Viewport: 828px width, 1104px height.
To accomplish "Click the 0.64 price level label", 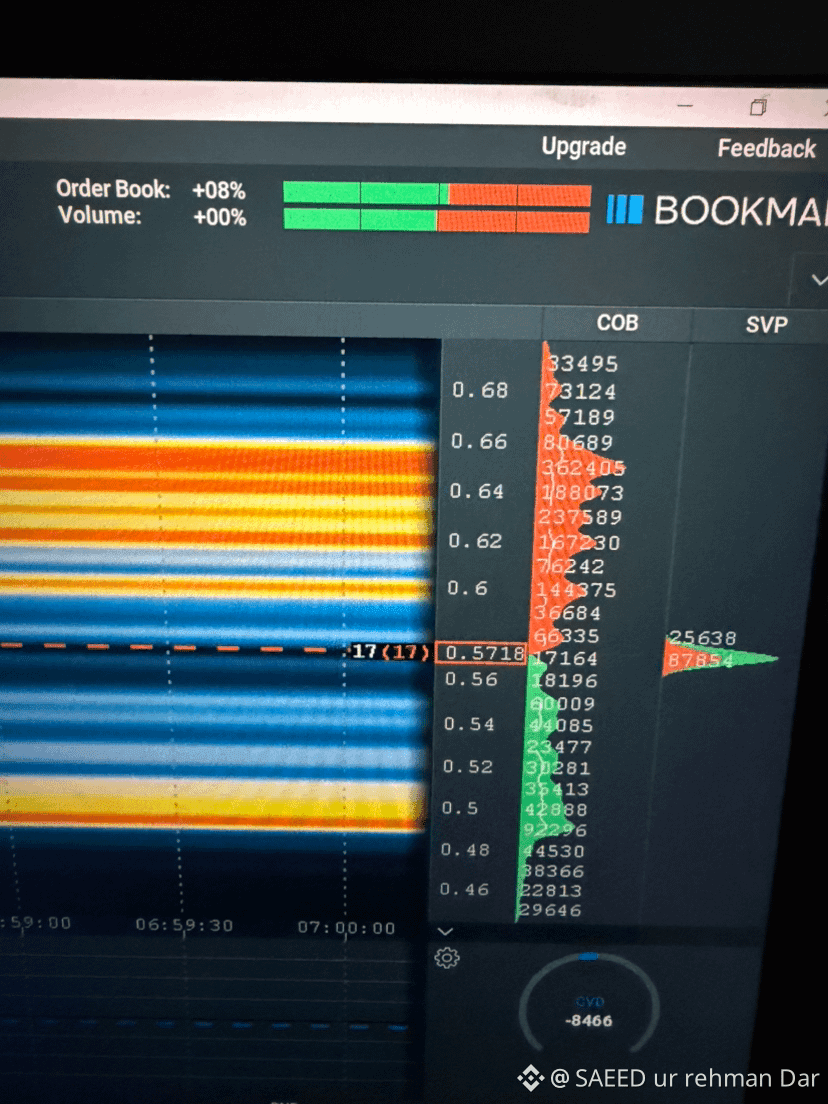I will 477,491.
